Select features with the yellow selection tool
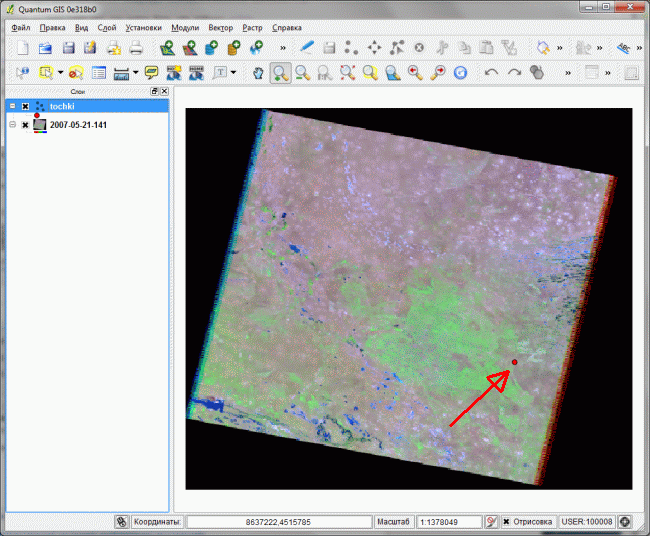Screen dimensions: 650x536 46,73
